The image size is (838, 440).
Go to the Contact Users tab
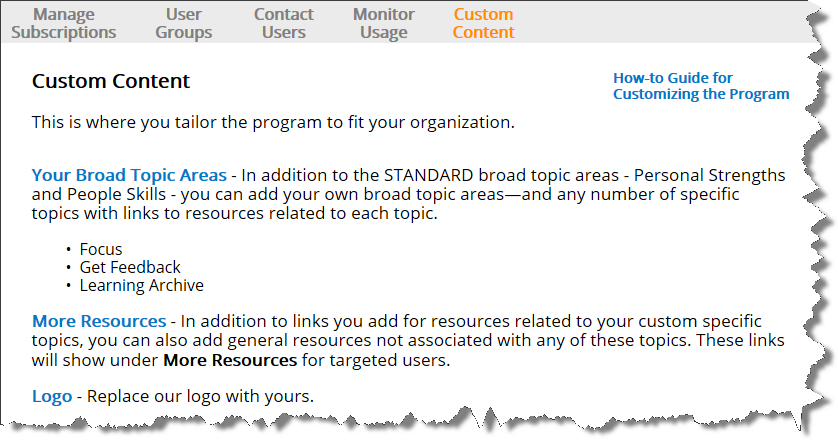[x=284, y=23]
